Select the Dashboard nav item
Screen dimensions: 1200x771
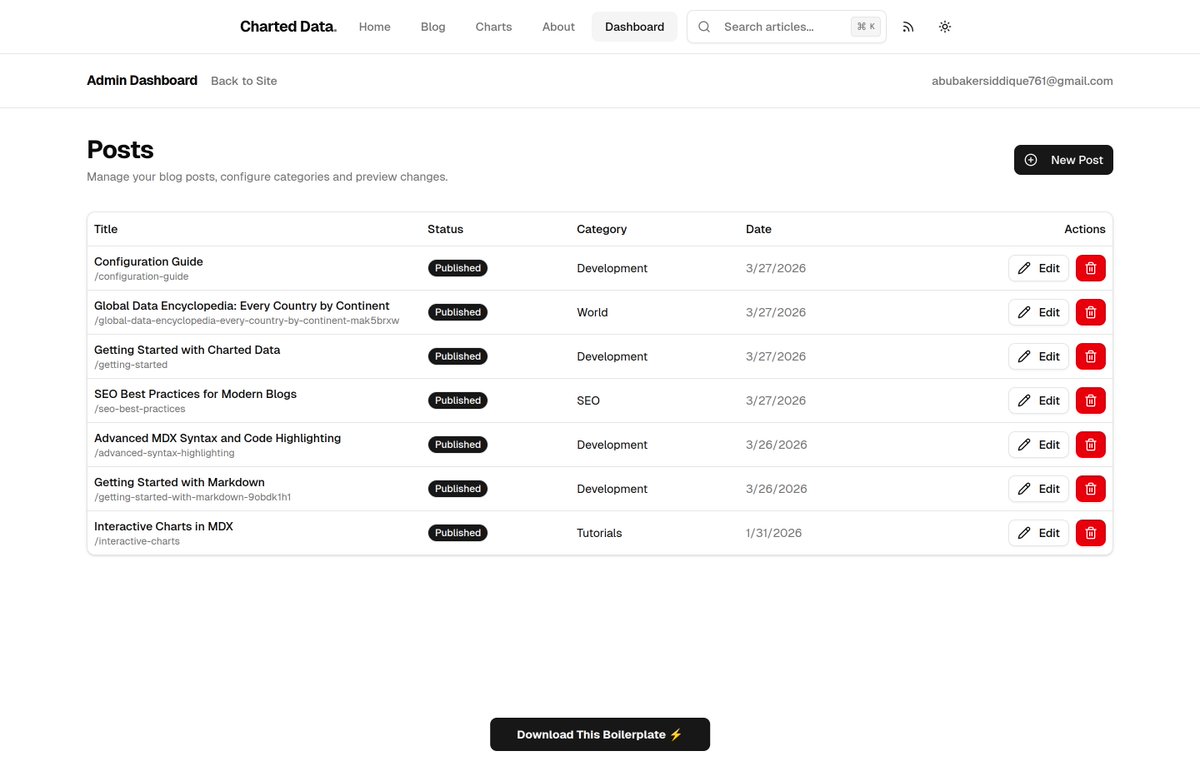click(x=635, y=27)
